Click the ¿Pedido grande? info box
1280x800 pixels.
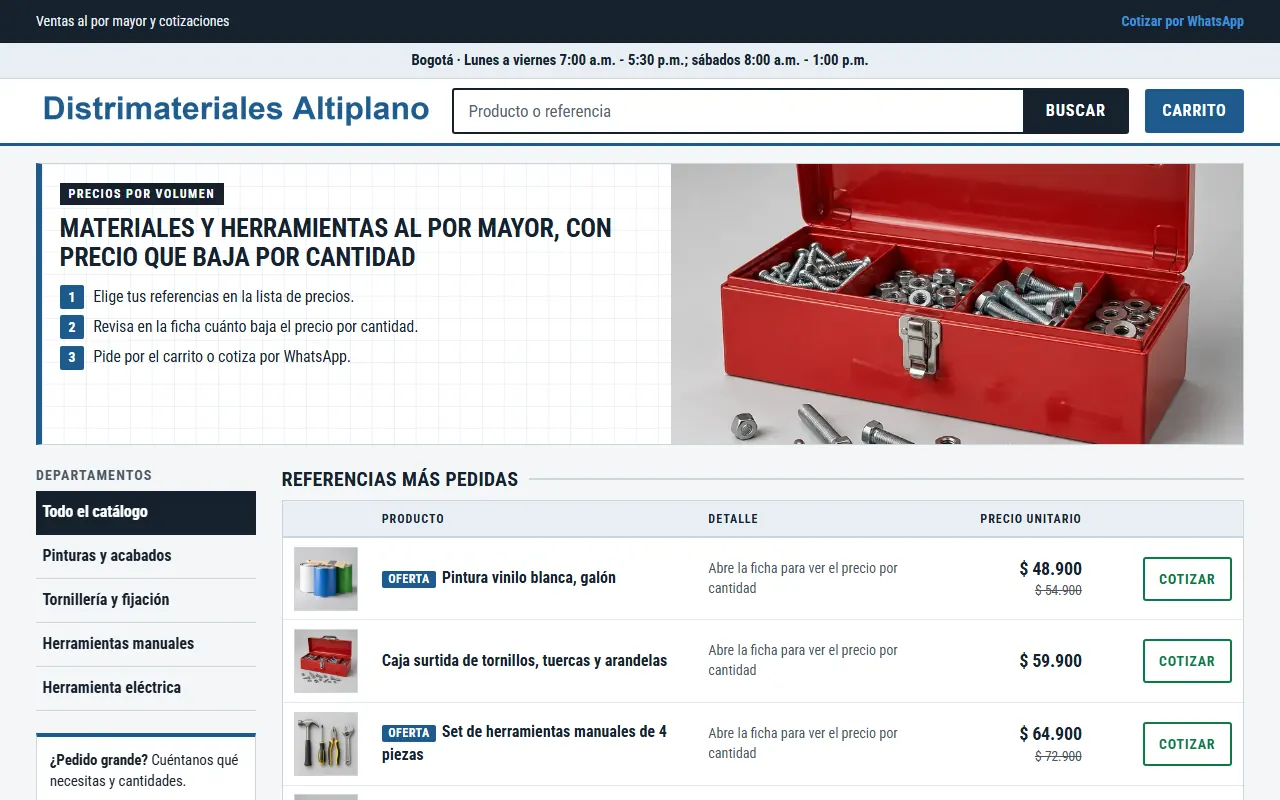(146, 767)
